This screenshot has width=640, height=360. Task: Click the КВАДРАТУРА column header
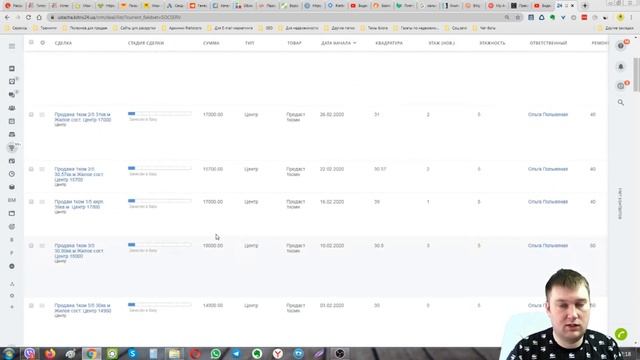pyautogui.click(x=389, y=43)
